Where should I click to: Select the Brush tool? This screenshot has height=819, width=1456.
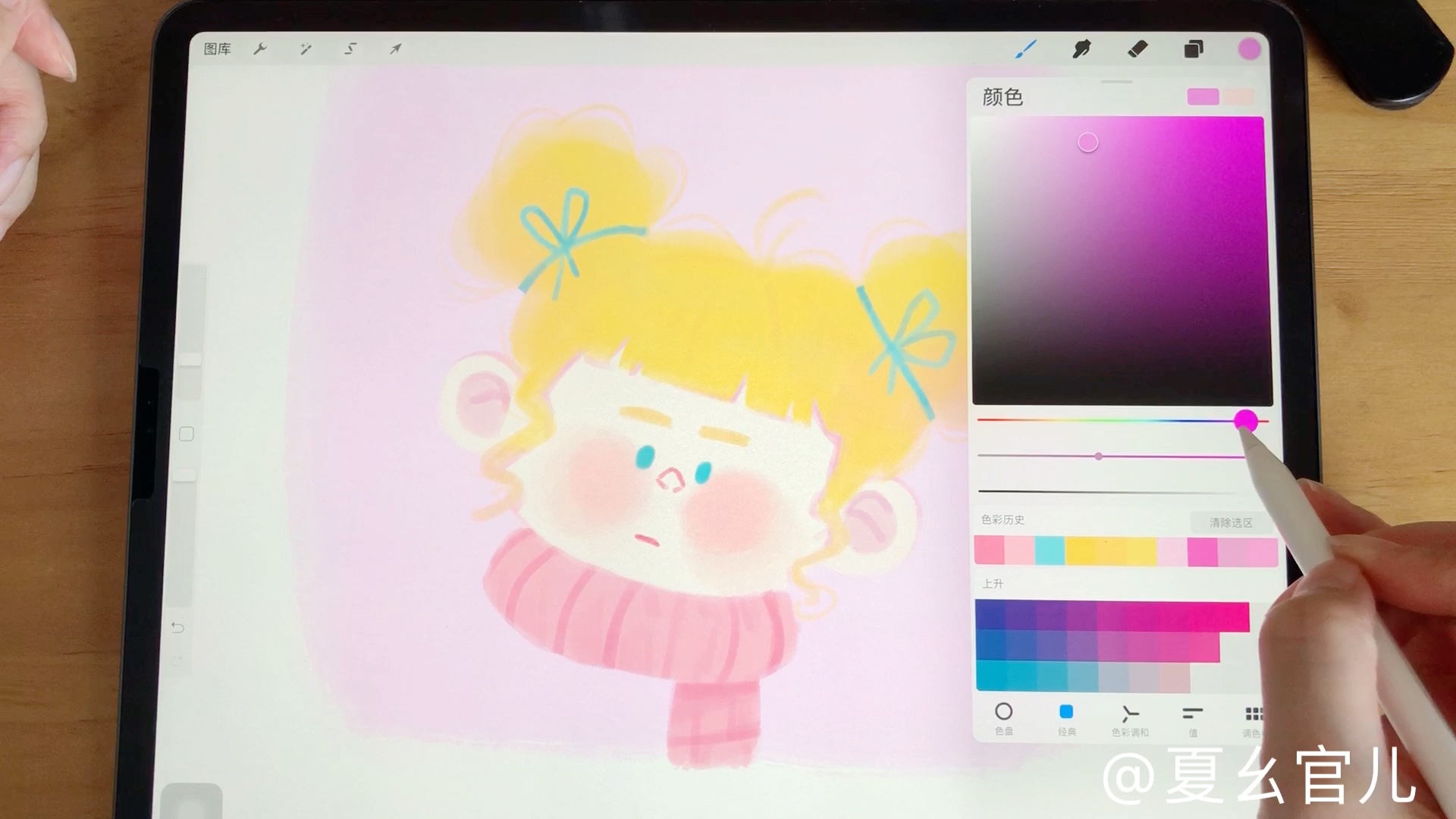point(1028,49)
